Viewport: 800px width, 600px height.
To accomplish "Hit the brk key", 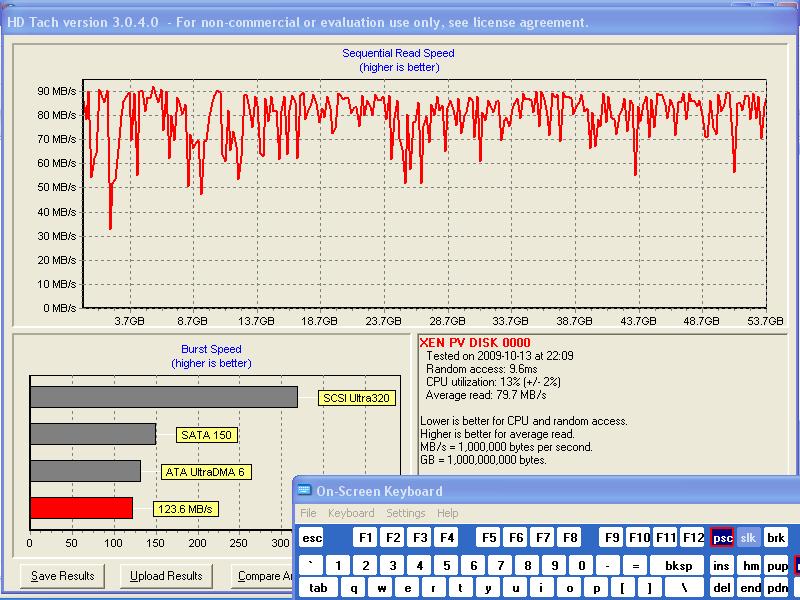I will (776, 538).
